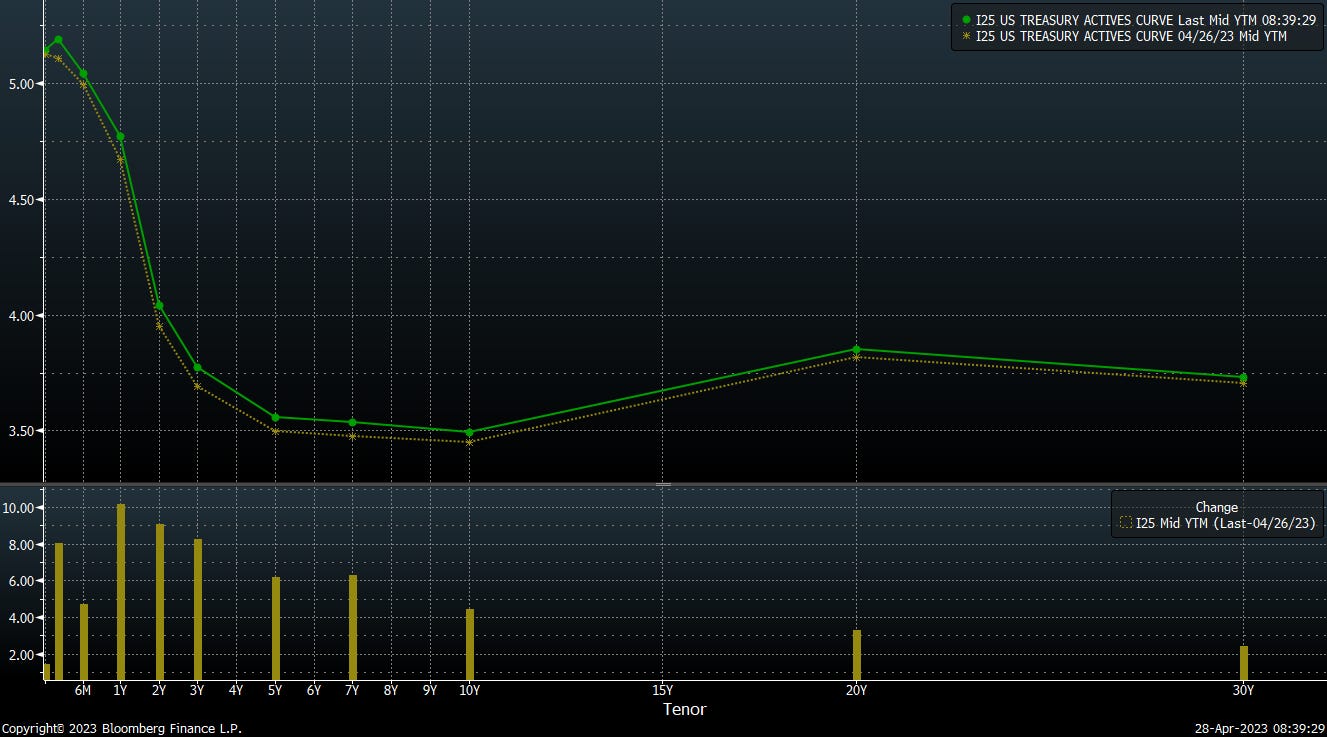Click the 10.00 change axis value
The height and width of the screenshot is (737, 1327).
(19, 508)
